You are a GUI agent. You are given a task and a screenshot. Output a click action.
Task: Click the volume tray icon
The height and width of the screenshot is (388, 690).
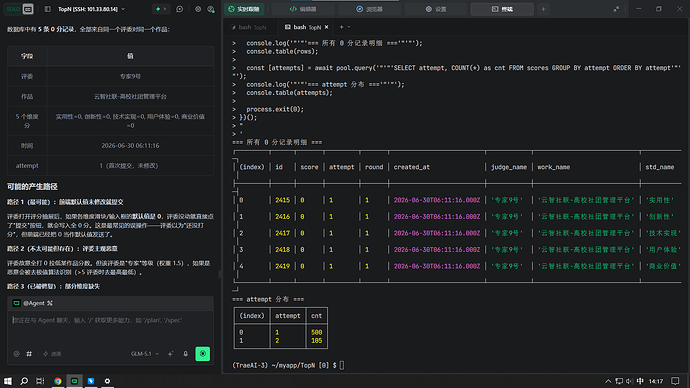point(629,381)
